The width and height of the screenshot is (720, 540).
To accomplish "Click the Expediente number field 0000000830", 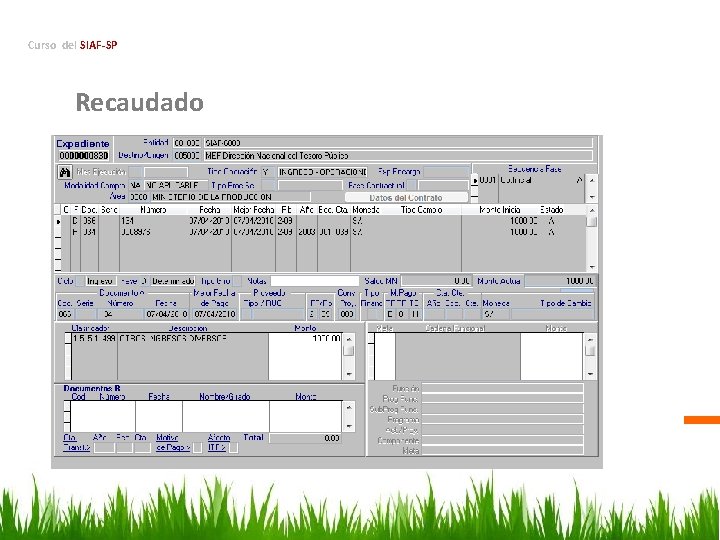I will 84,156.
